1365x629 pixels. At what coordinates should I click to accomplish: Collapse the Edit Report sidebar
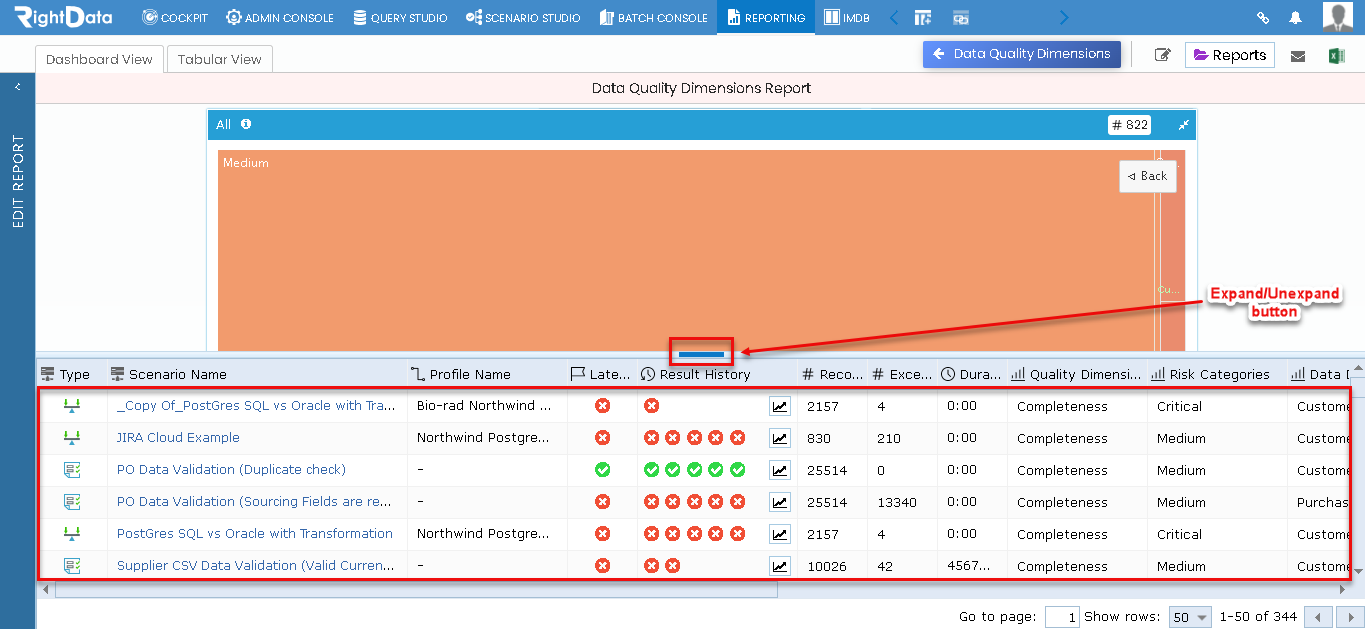click(x=16, y=86)
